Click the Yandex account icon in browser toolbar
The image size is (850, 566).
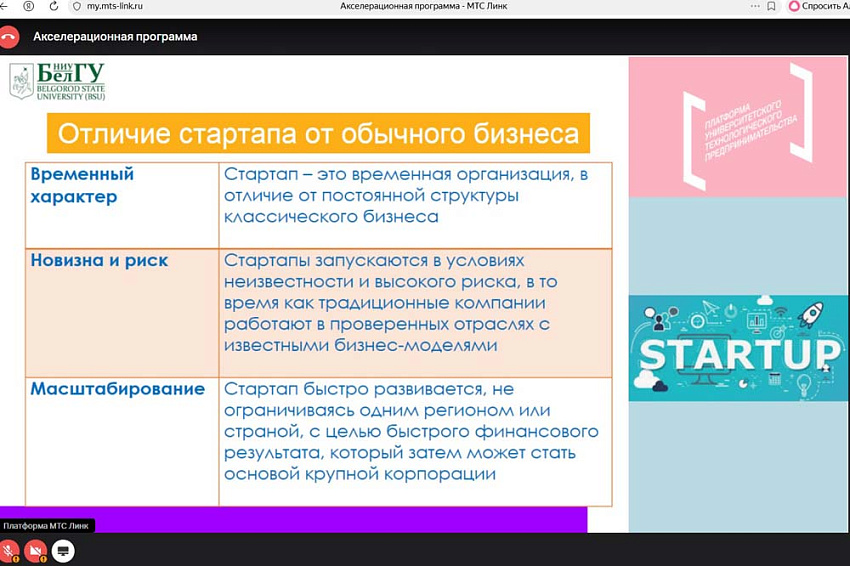(29, 6)
